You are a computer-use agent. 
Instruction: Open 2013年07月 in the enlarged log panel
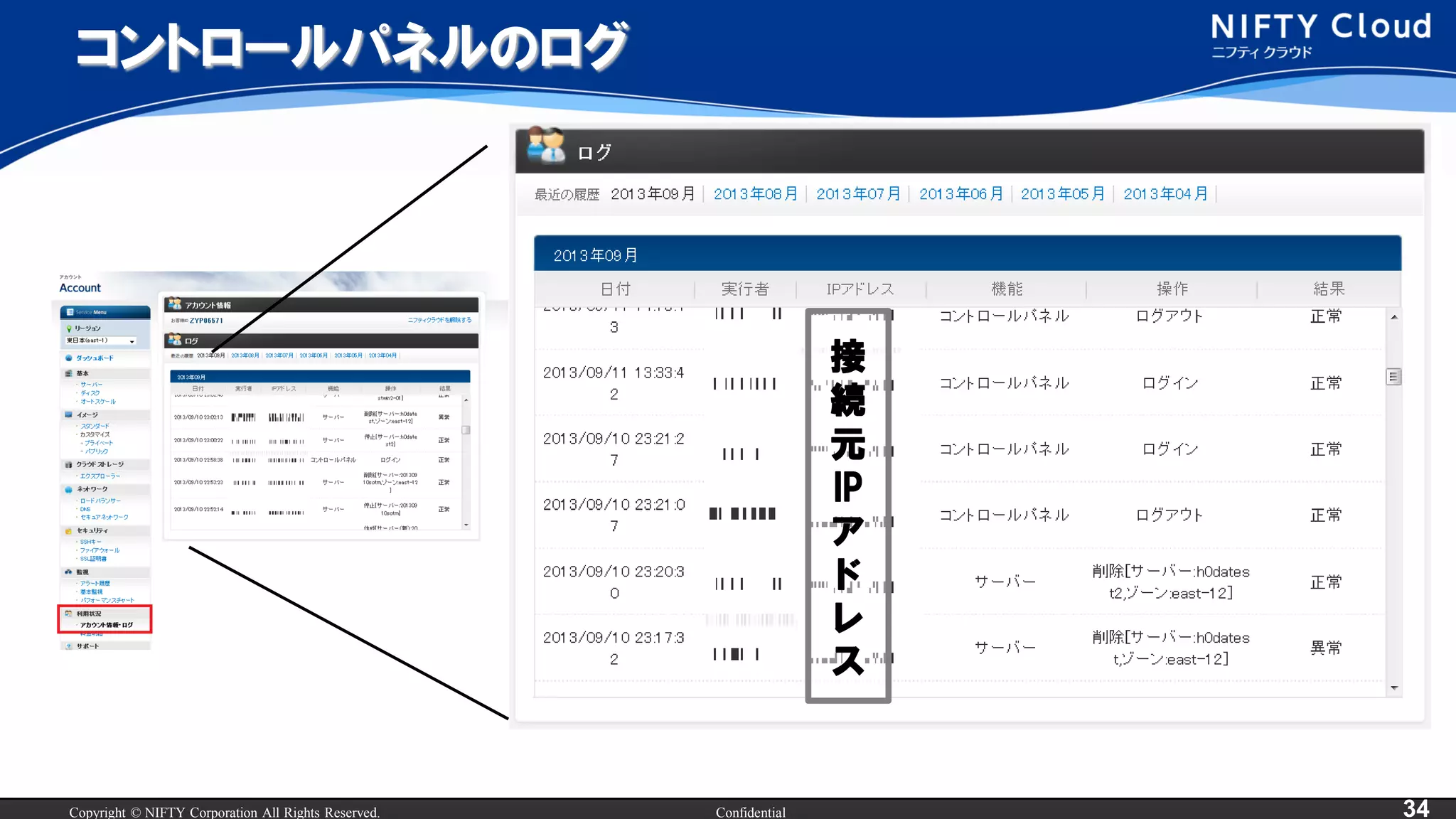coord(858,194)
